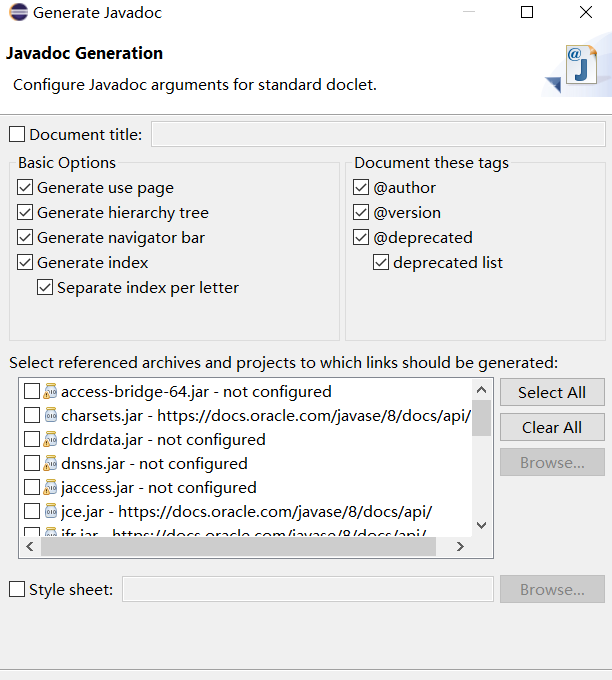Click the Javadoc wizard banner icon
Image resolution: width=612 pixels, height=680 pixels.
point(578,68)
